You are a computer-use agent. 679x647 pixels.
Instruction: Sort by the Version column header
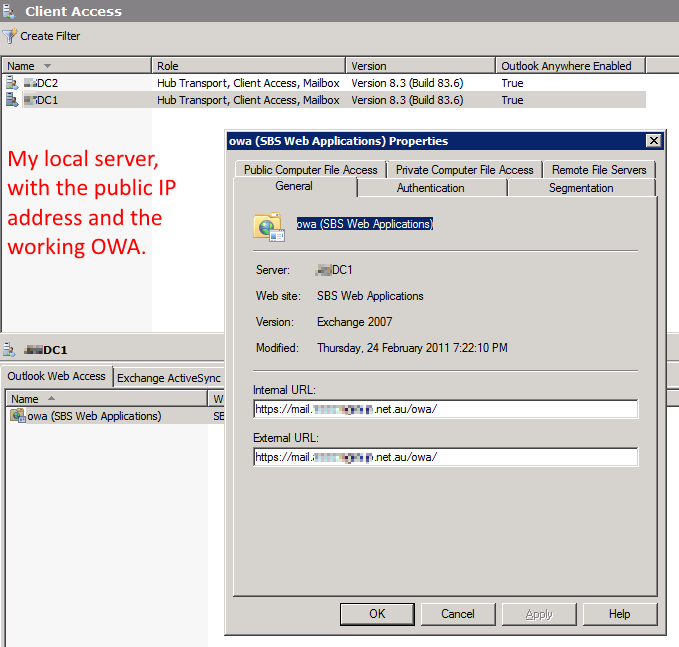[x=420, y=66]
